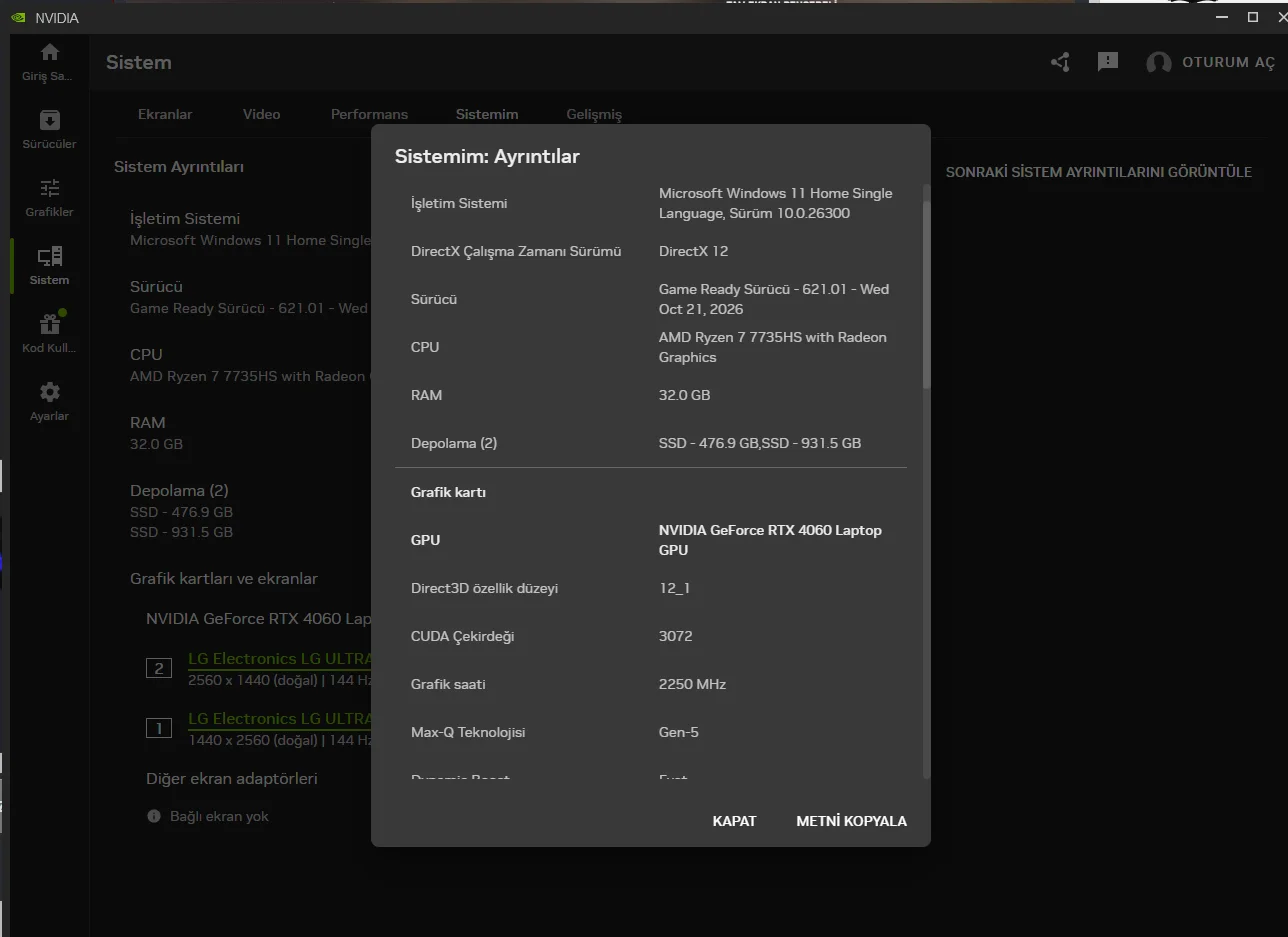Viewport: 1288px width, 937px height.
Task: Click the Sistem Ayrıntıları heading
Action: pos(179,167)
